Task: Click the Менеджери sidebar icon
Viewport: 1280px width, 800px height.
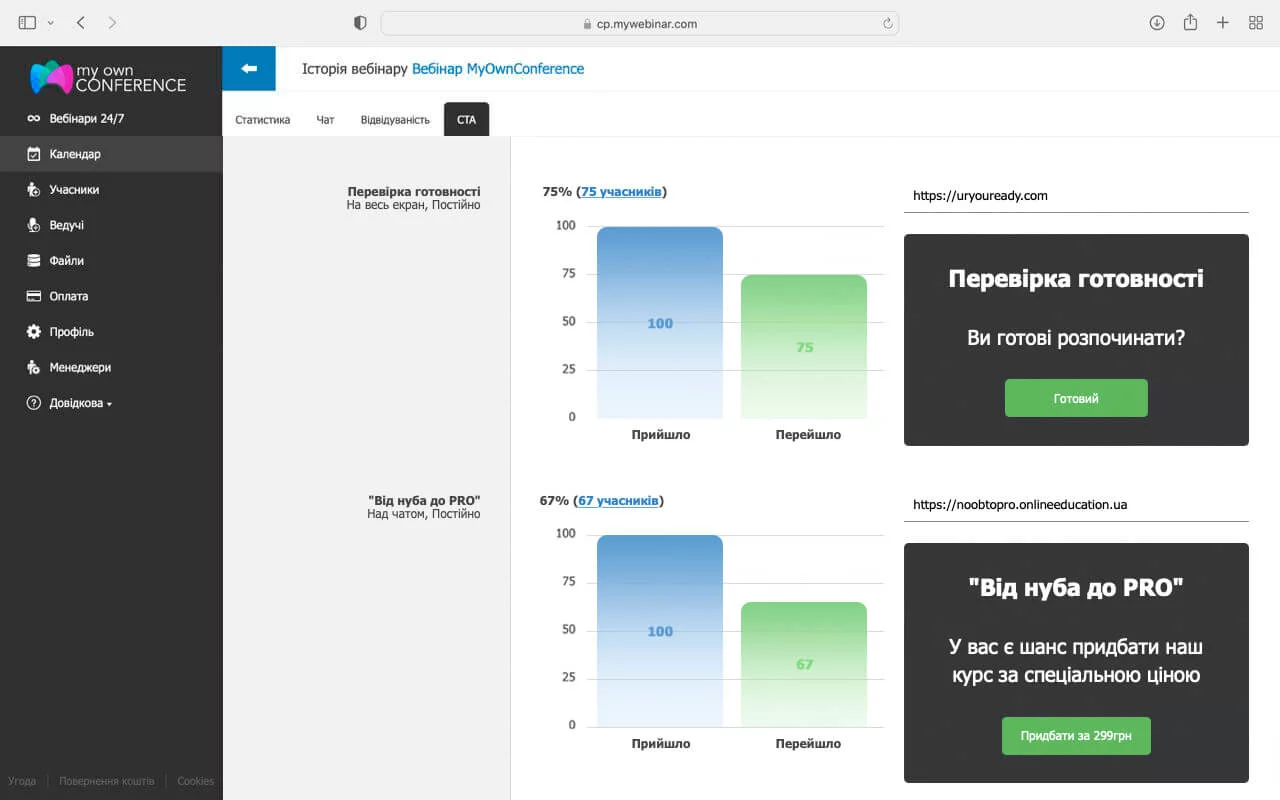Action: 33,367
